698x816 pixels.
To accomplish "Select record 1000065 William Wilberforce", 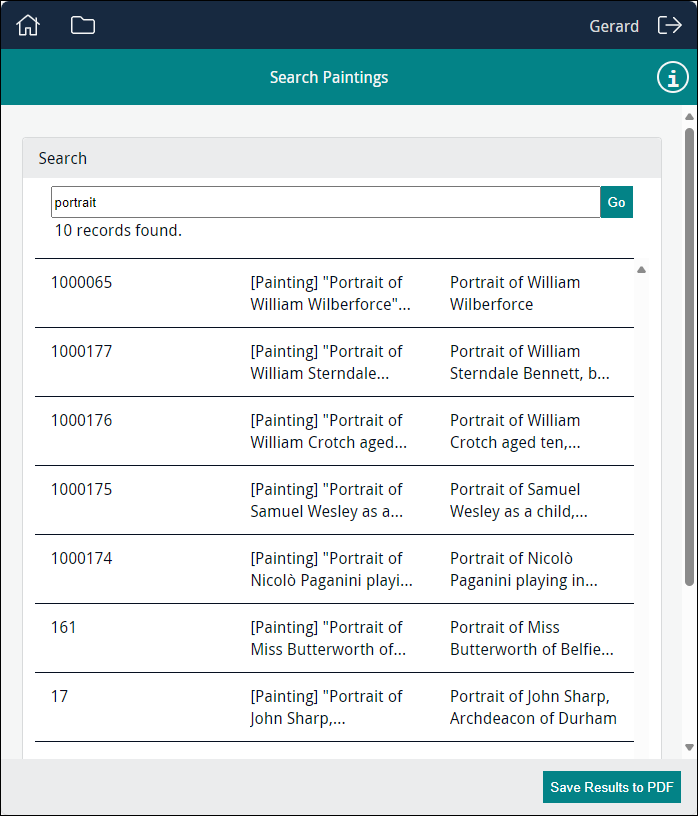I will click(333, 293).
